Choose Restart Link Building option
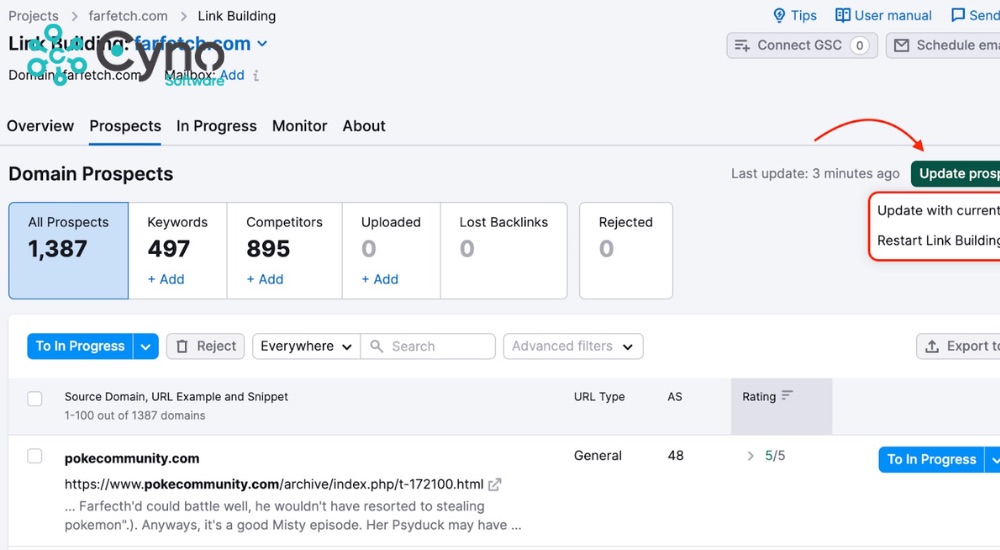This screenshot has width=1000, height=550. [x=938, y=241]
